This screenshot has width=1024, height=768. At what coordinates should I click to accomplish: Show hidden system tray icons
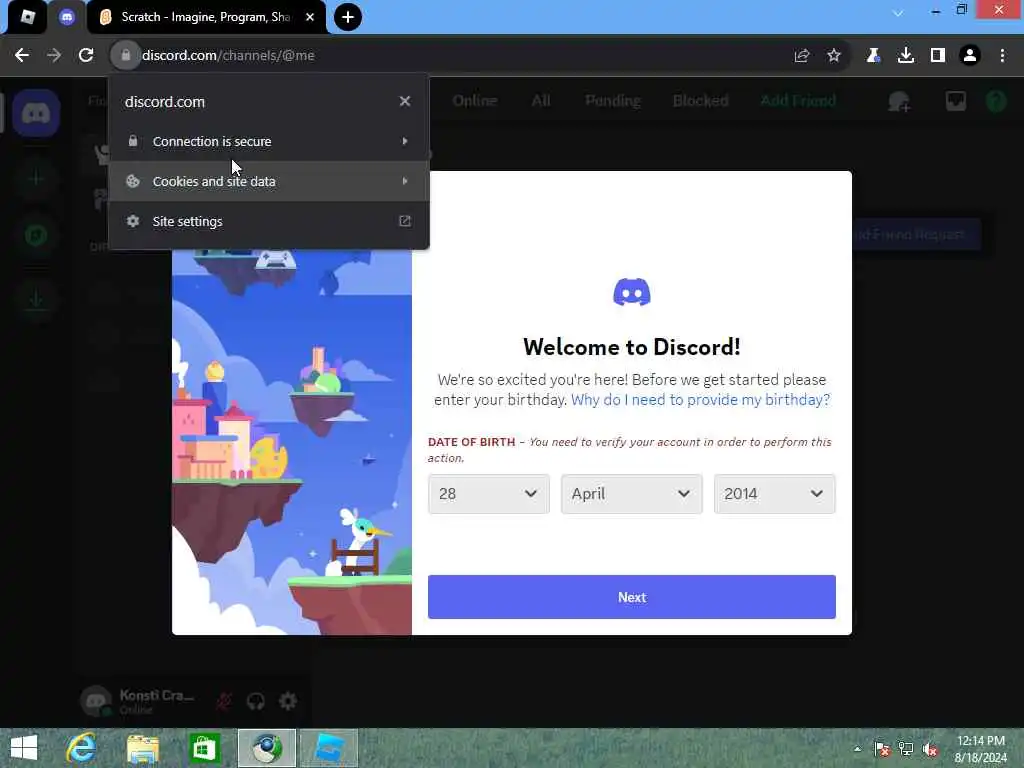[x=857, y=748]
